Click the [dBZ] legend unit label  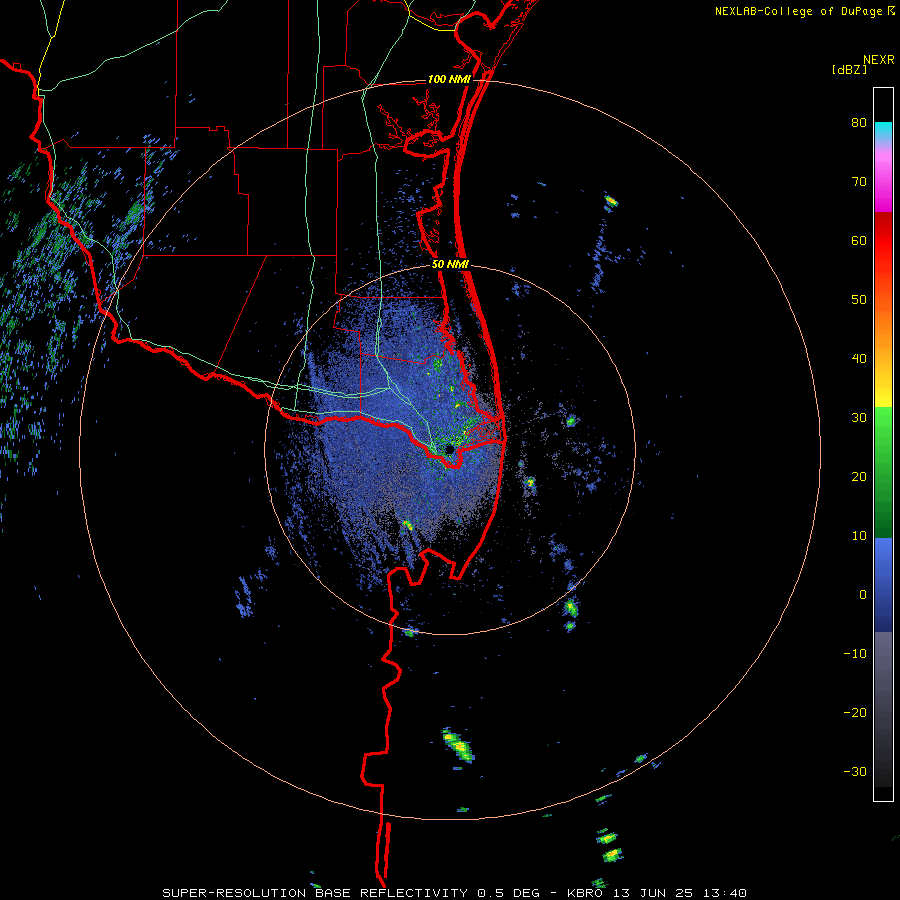[849, 69]
